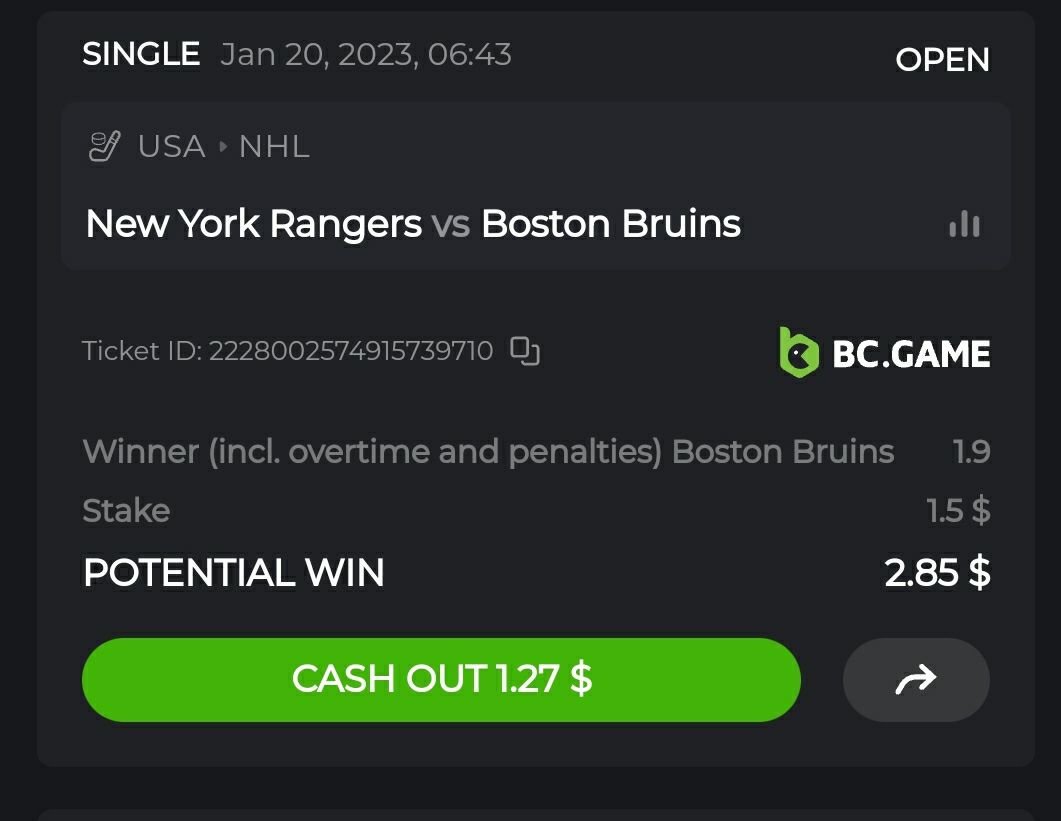
Task: Open New York Rangers vs Boston Bruins match
Action: 413,224
